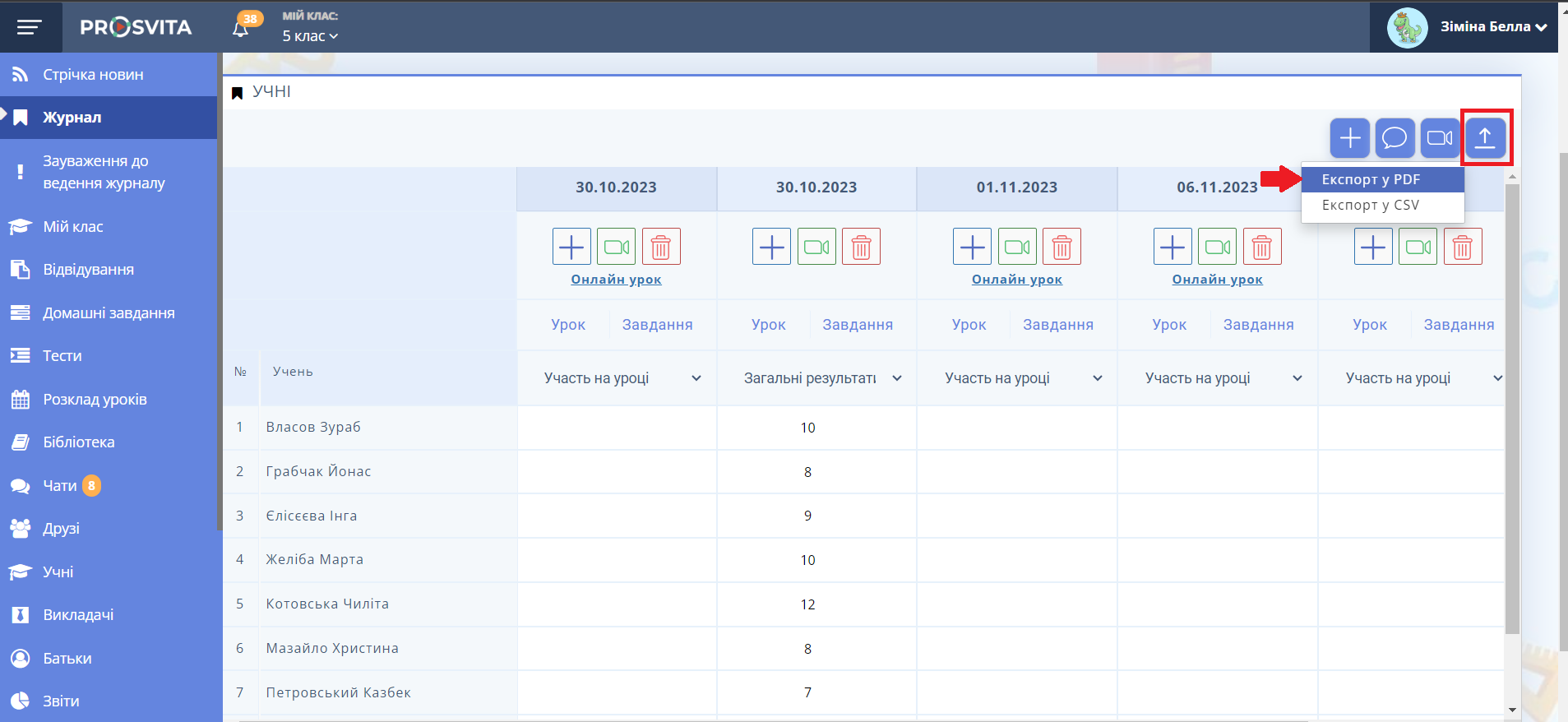The height and width of the screenshot is (722, 1568).
Task: Toggle the hamburger sidebar menu
Action: pyautogui.click(x=30, y=27)
